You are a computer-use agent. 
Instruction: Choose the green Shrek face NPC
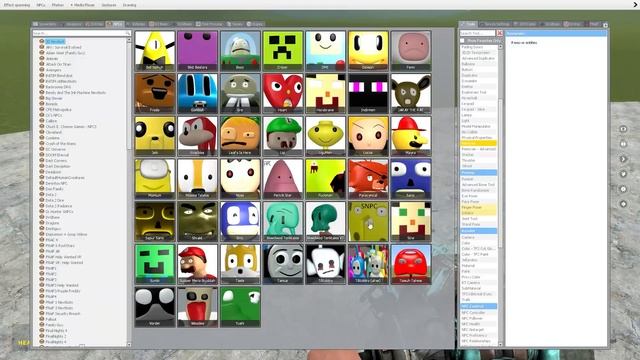pyautogui.click(x=198, y=221)
